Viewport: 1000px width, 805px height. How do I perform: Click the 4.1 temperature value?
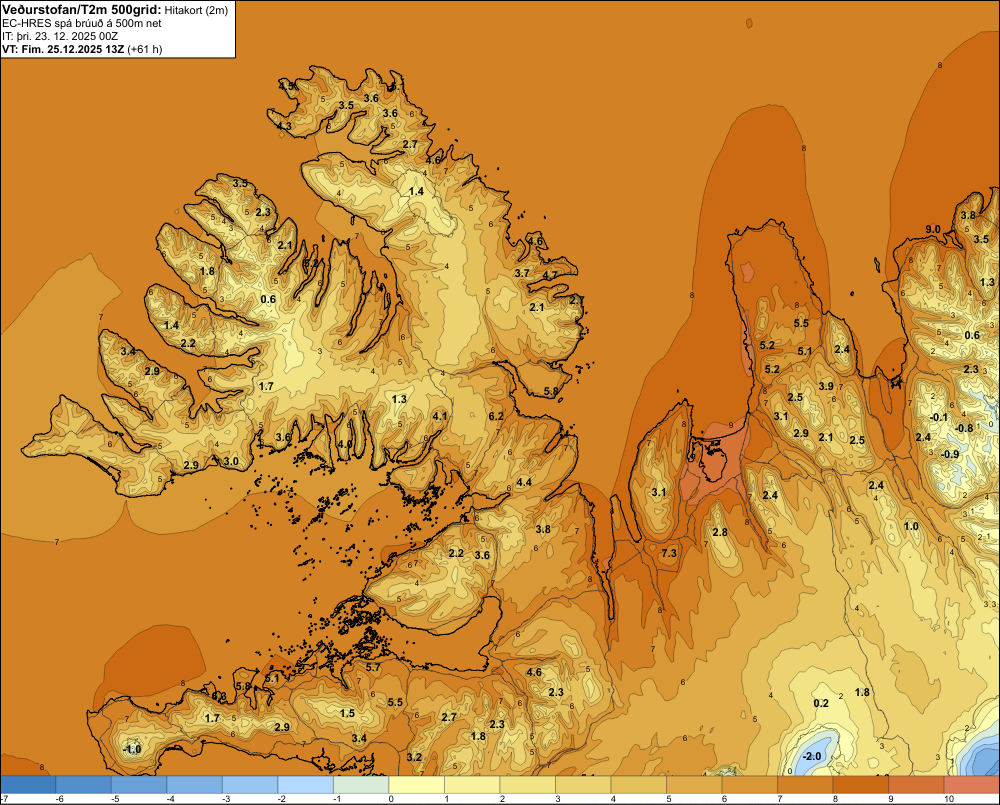tap(439, 416)
